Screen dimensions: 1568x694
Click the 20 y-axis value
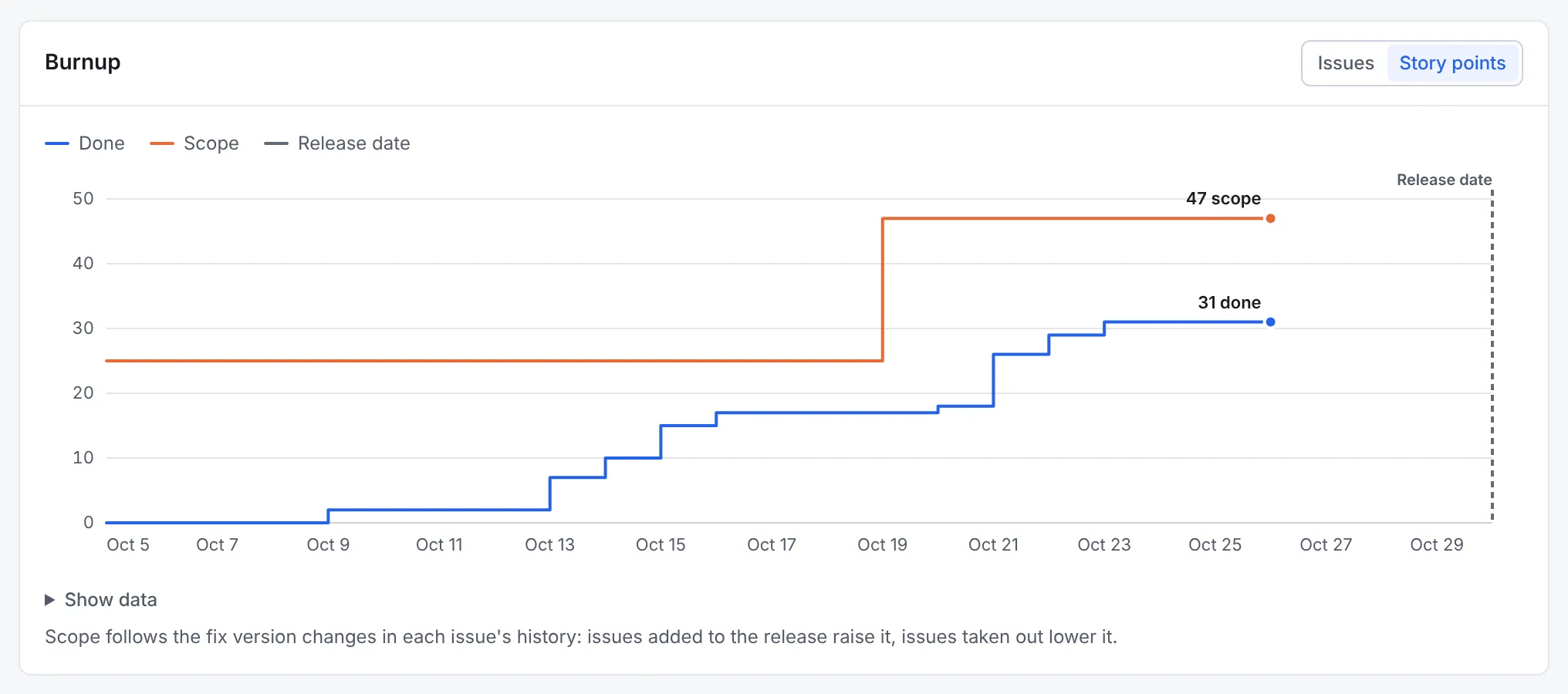click(x=83, y=393)
